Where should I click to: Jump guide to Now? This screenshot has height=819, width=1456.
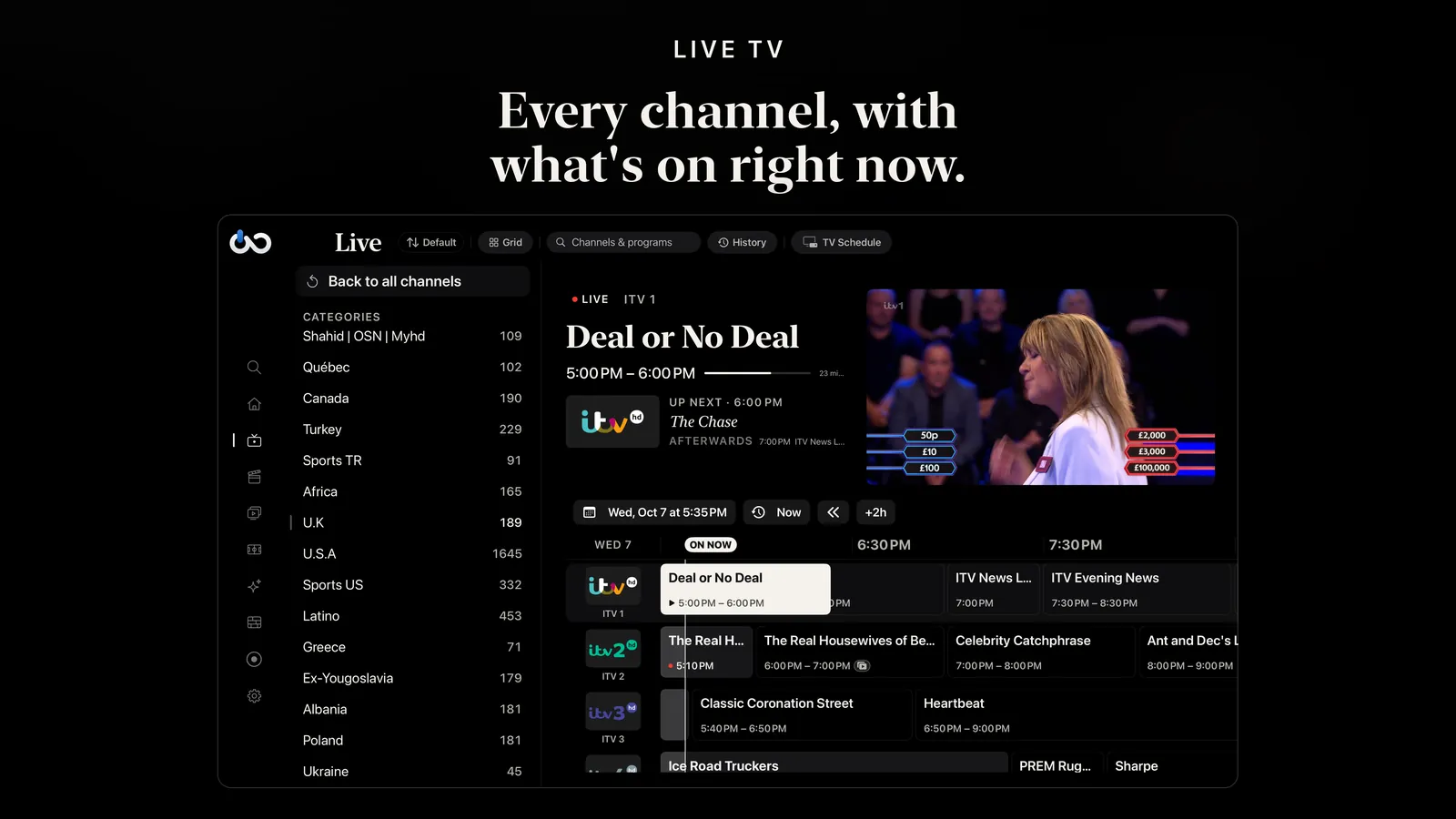point(776,512)
